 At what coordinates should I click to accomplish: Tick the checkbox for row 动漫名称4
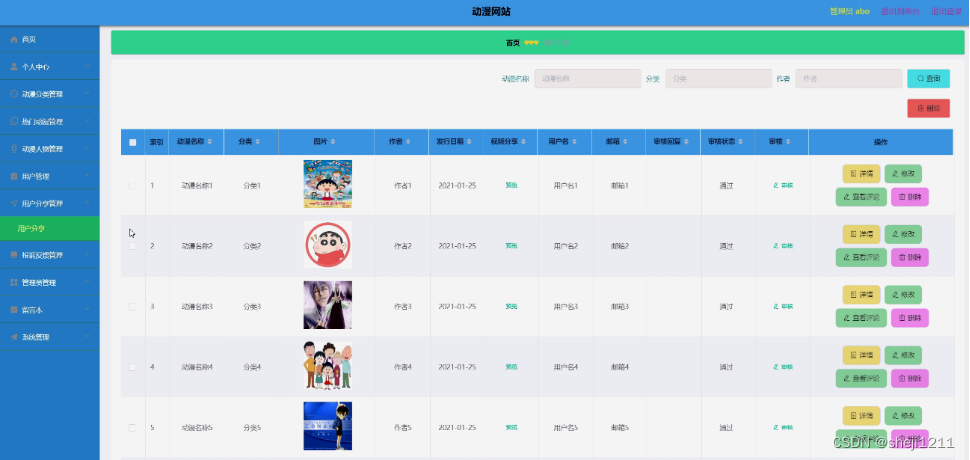[132, 367]
